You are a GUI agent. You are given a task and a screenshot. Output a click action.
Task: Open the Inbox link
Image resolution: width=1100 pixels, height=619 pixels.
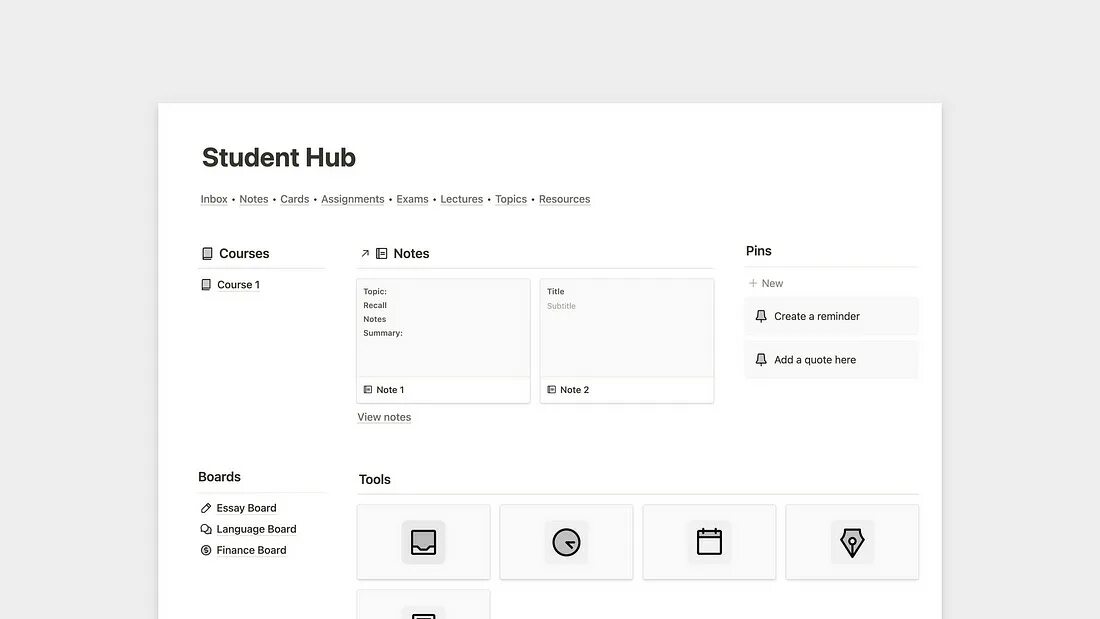214,199
